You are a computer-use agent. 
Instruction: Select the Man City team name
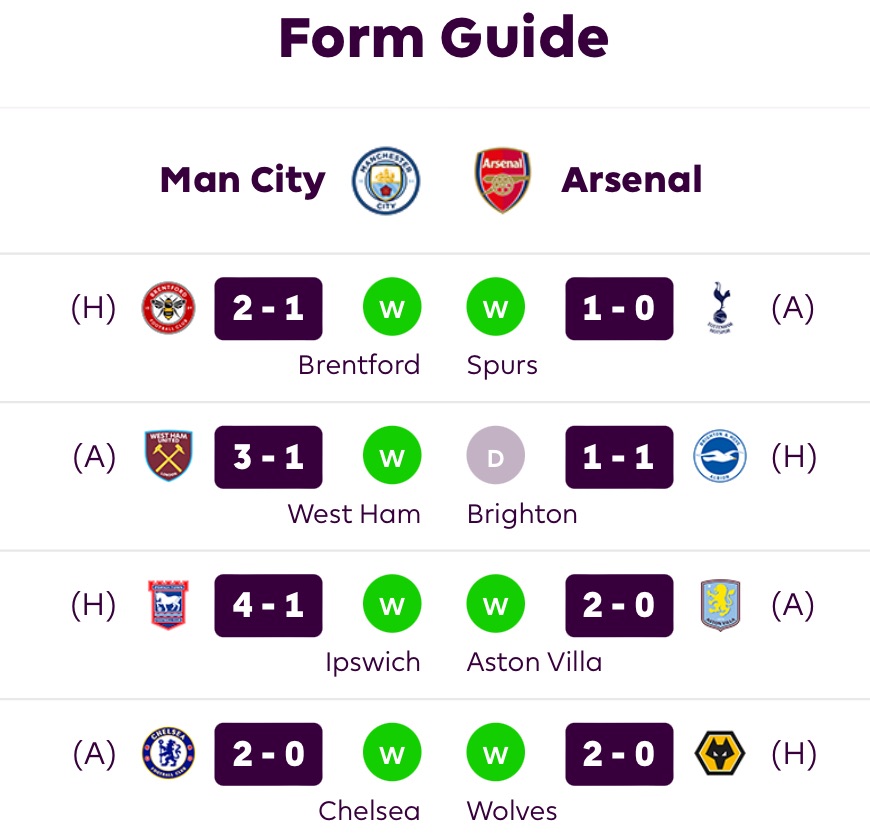[243, 181]
